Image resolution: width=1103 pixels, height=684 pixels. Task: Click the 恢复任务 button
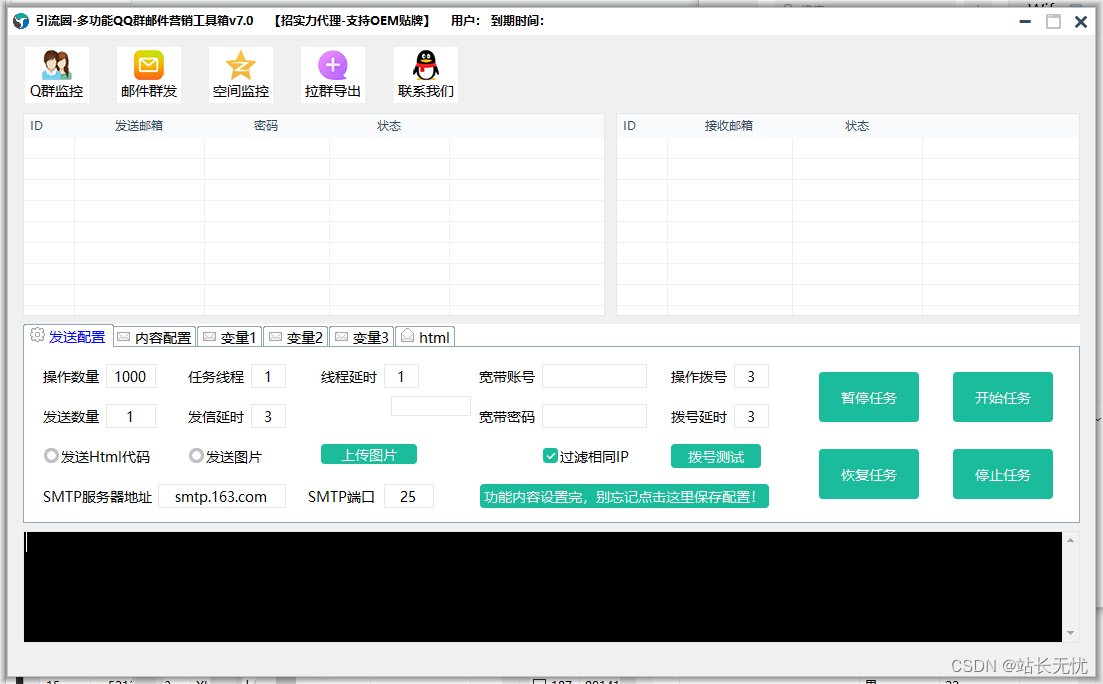point(869,474)
